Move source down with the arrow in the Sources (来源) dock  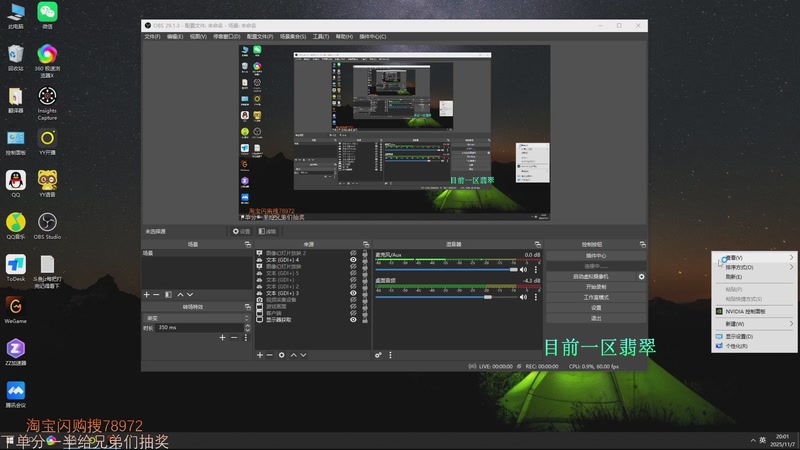[x=304, y=355]
